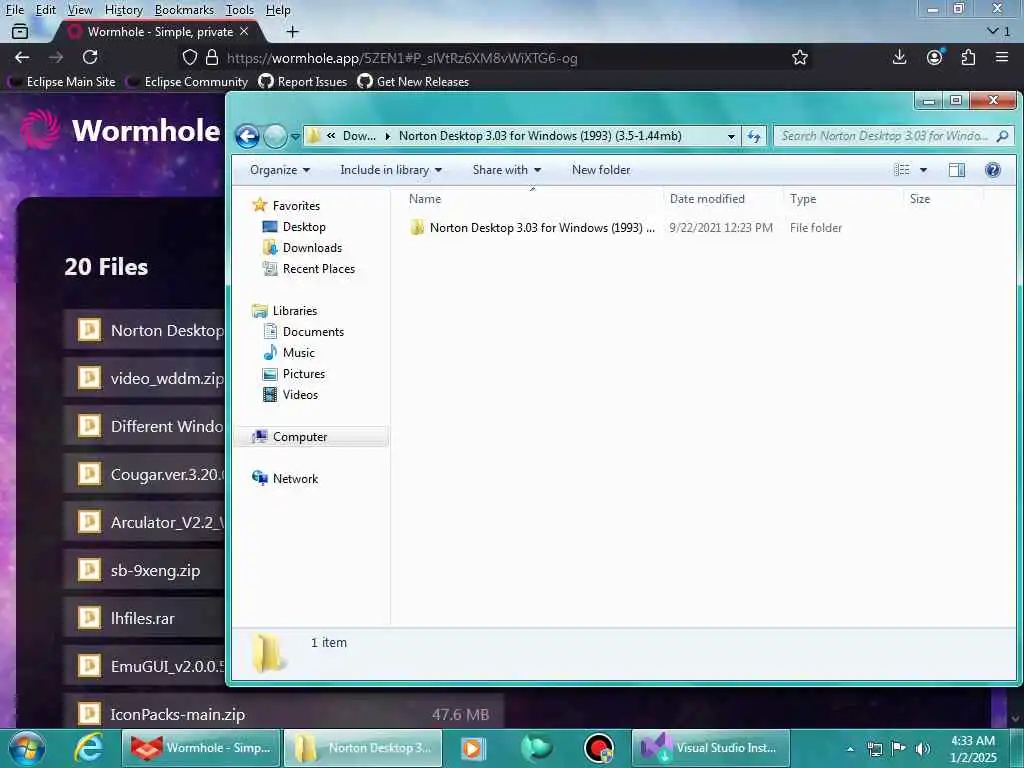1024x768 pixels.
Task: Select Computer in navigation pane
Action: click(x=312, y=436)
